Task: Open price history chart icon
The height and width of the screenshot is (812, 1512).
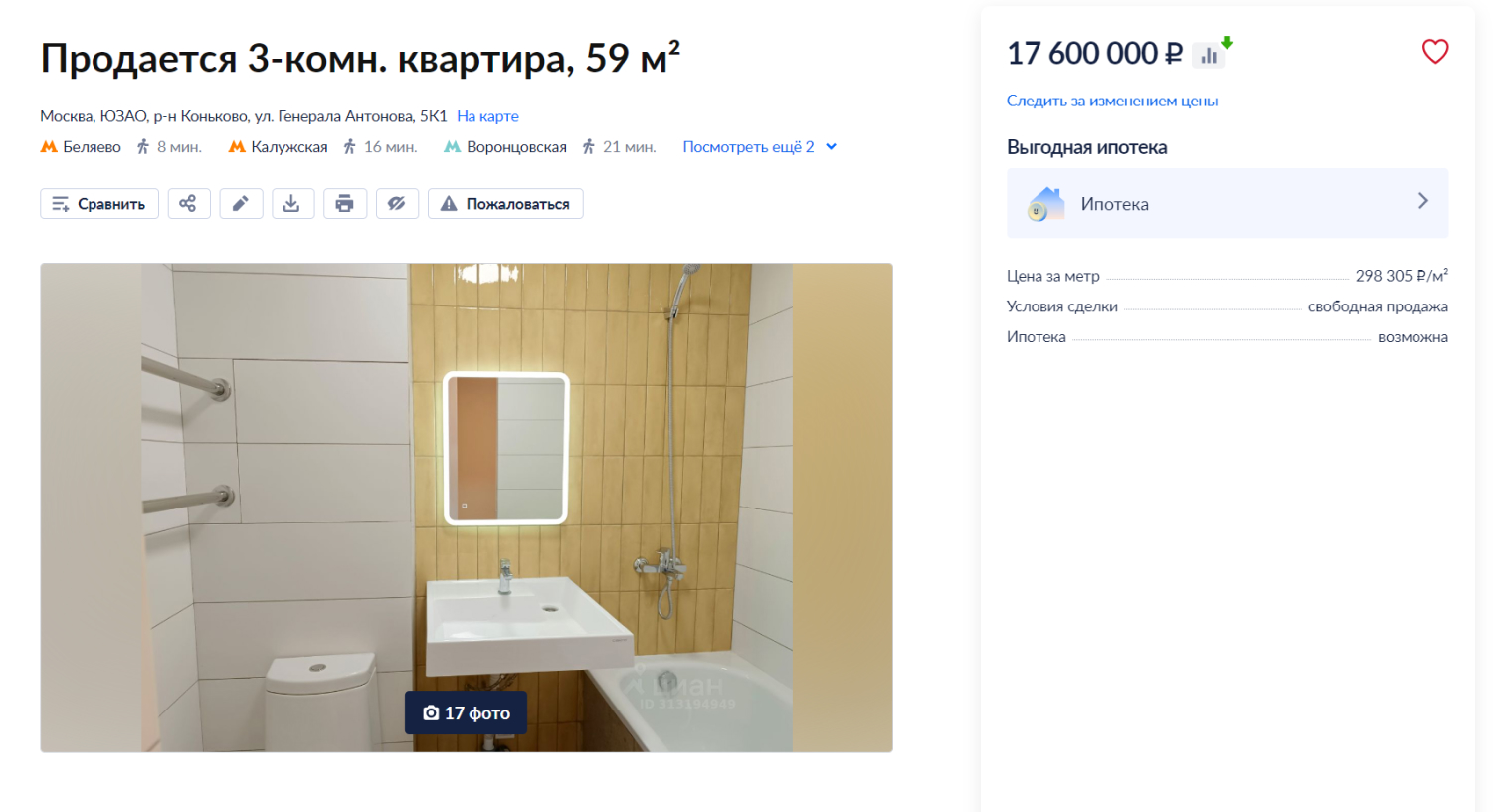Action: tap(1210, 55)
